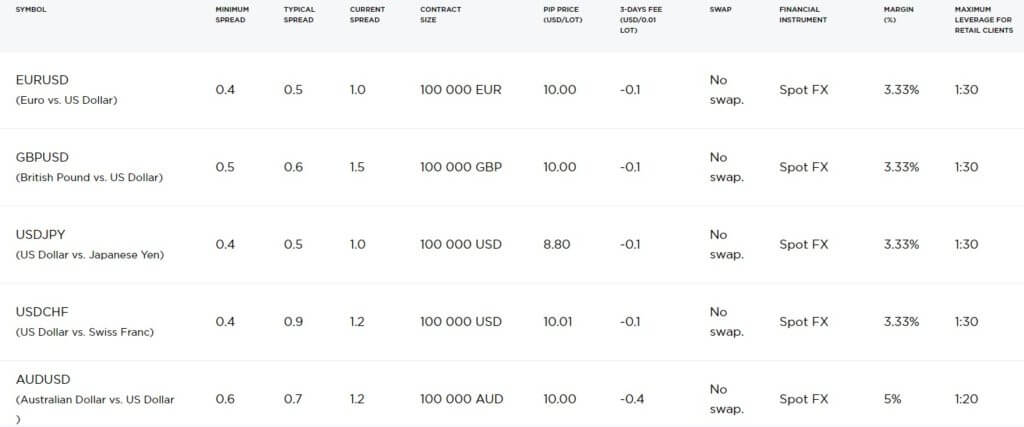This screenshot has width=1024, height=427.
Task: Click the 100 000 AUD contract size
Action: coord(460,399)
